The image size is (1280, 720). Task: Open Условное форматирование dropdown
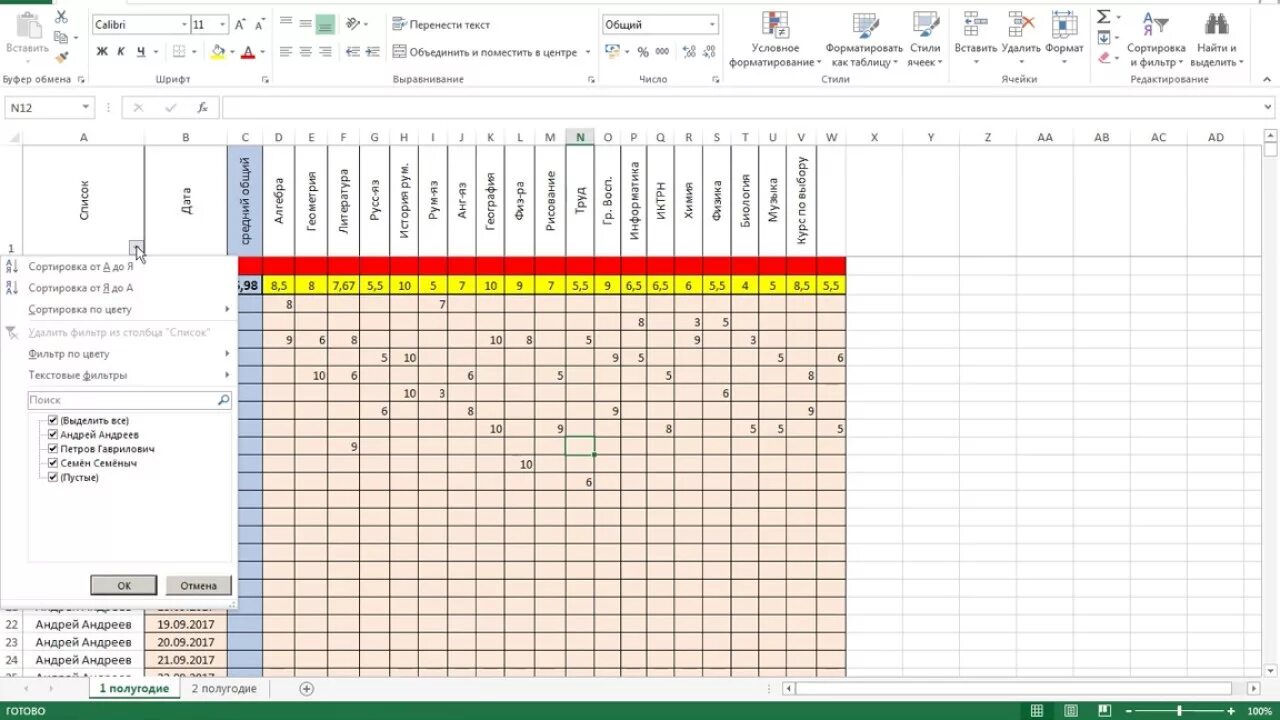pos(775,40)
